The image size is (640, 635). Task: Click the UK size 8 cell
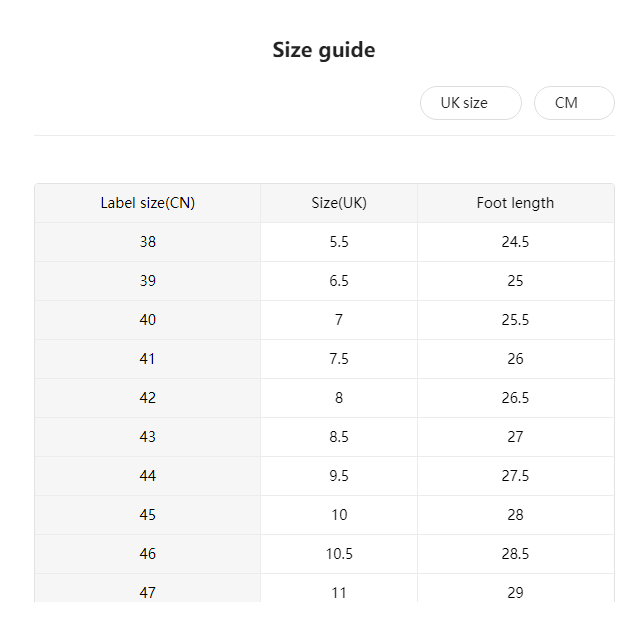[339, 398]
